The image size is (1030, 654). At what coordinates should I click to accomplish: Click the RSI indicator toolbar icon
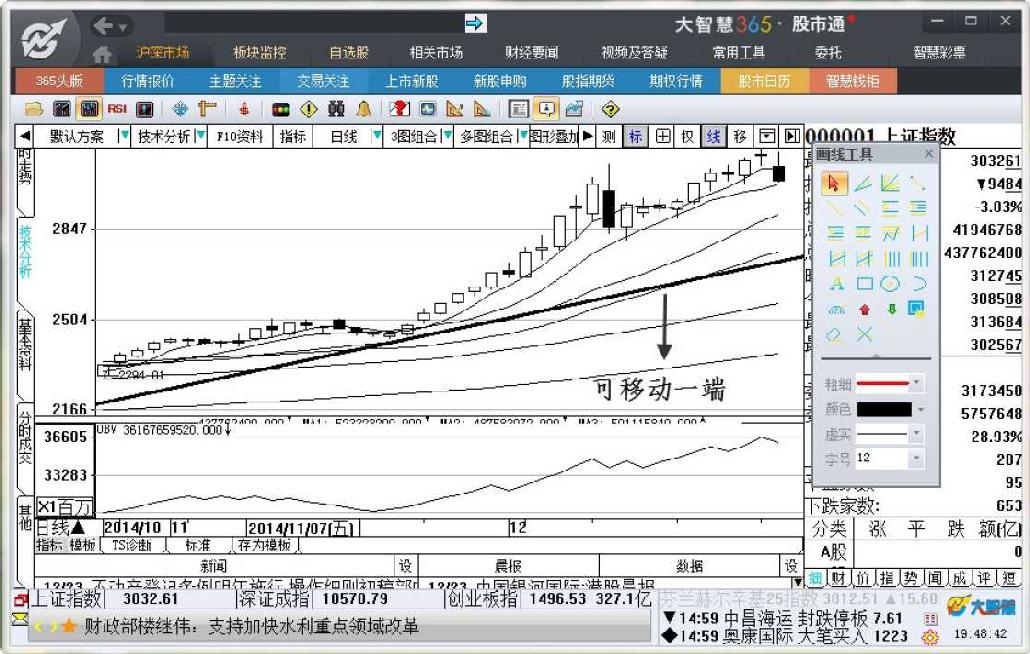click(117, 108)
